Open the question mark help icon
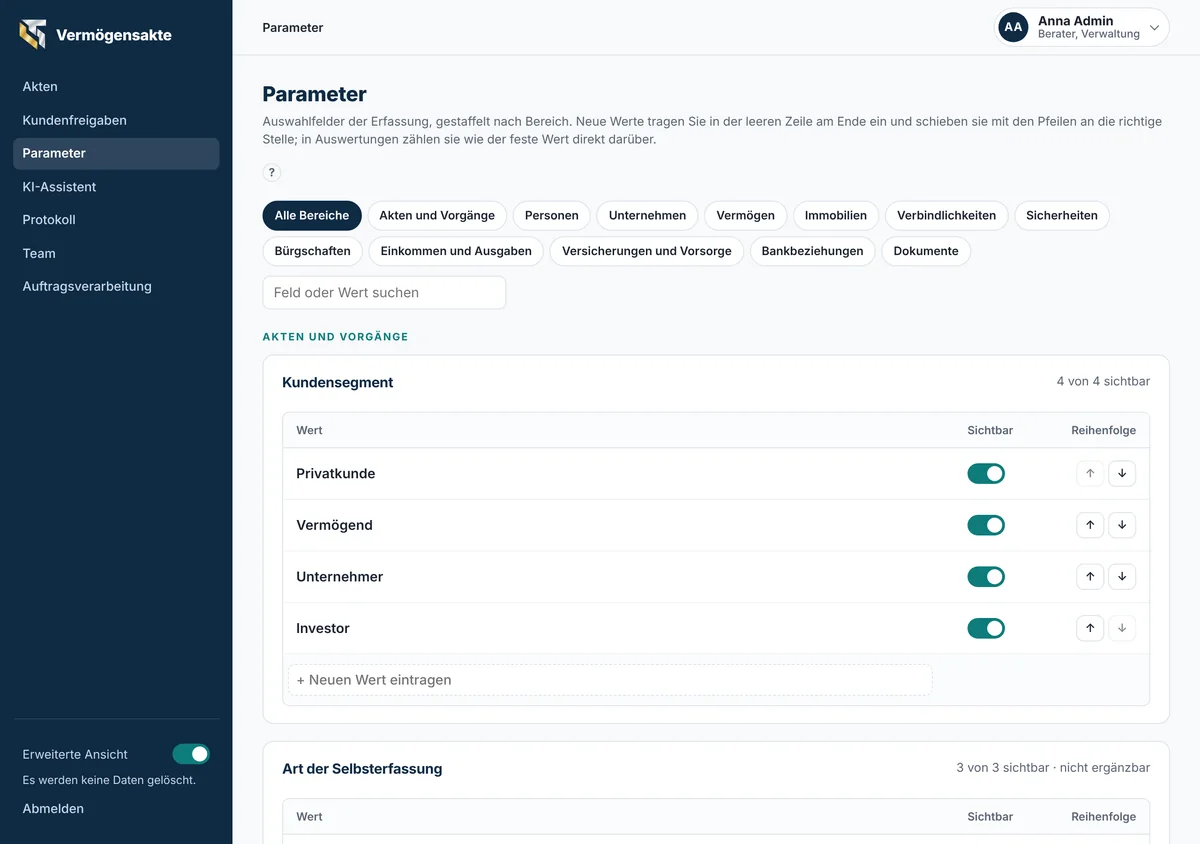Image resolution: width=1200 pixels, height=844 pixels. 272,173
